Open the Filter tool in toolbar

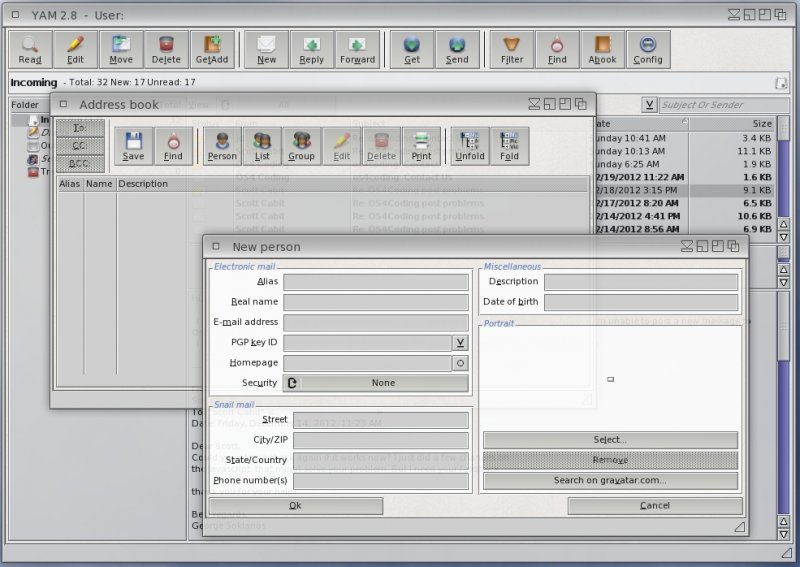click(x=512, y=48)
